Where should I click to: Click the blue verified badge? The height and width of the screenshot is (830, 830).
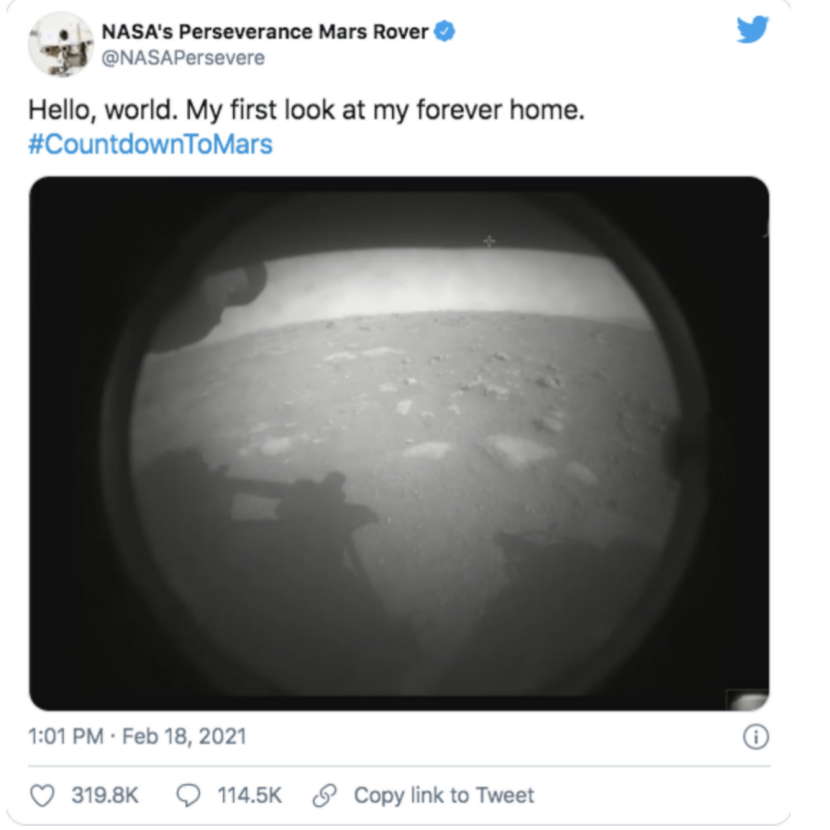[x=445, y=31]
